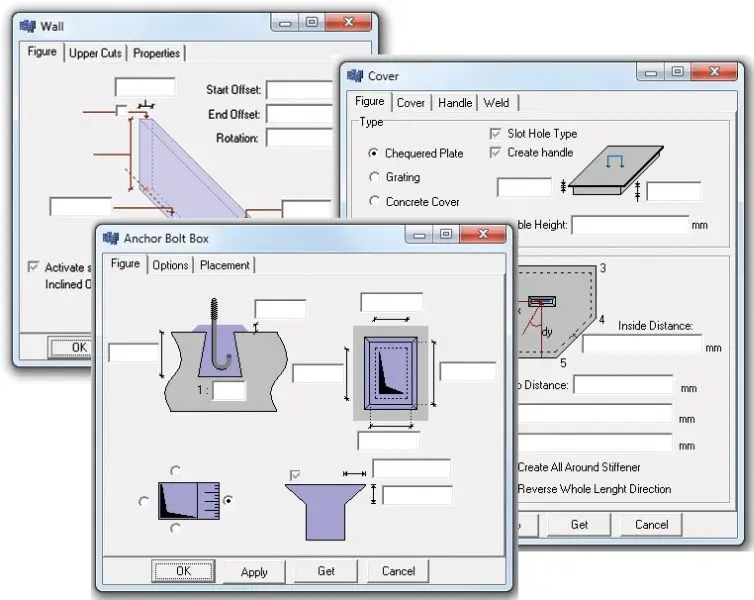
Task: Select the Grating type option
Action: pos(373,177)
